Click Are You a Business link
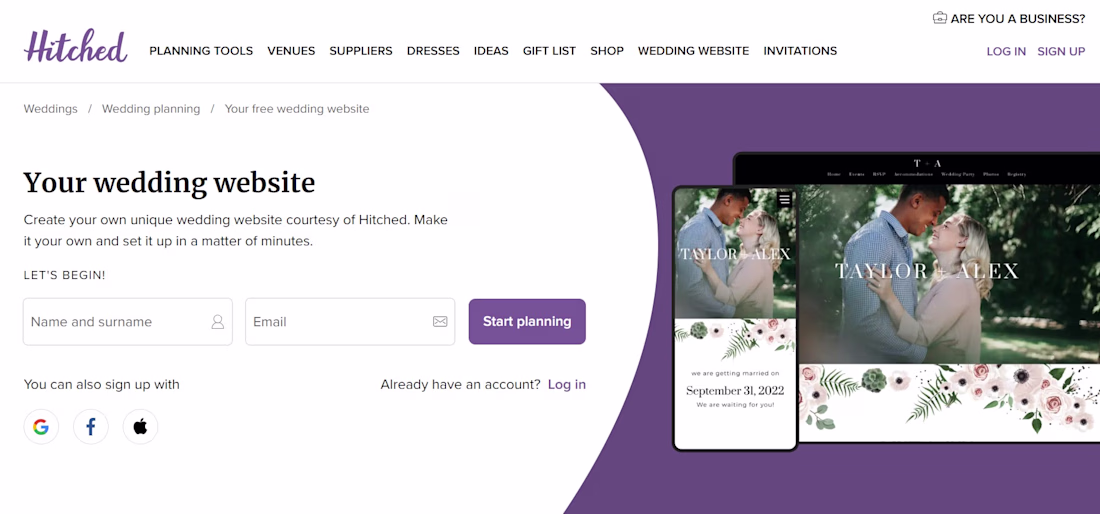1100x514 pixels. (1018, 19)
